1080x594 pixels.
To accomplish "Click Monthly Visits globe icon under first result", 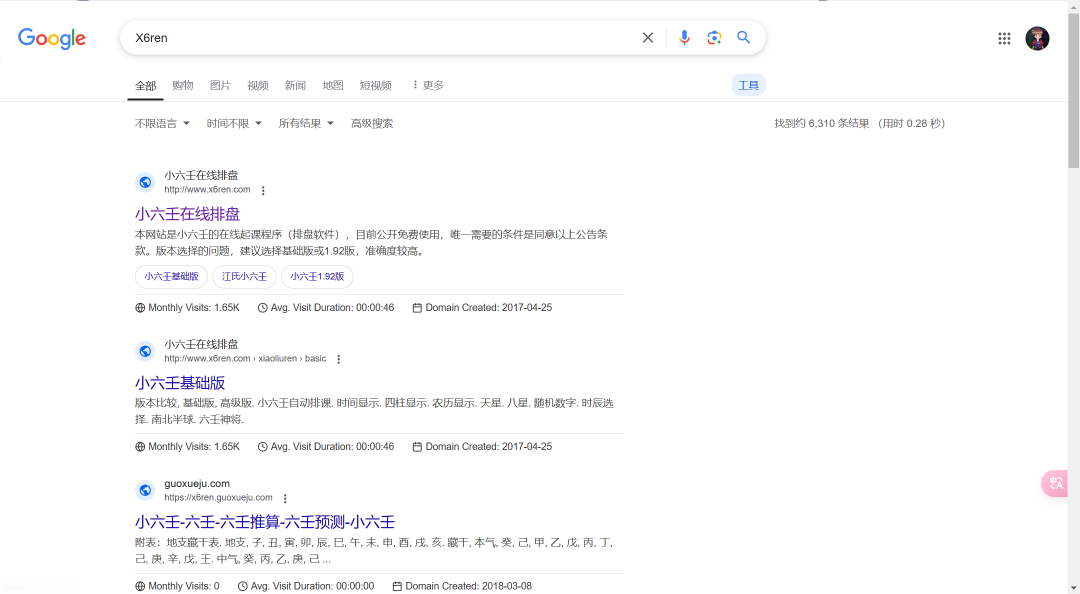I will [x=140, y=308].
